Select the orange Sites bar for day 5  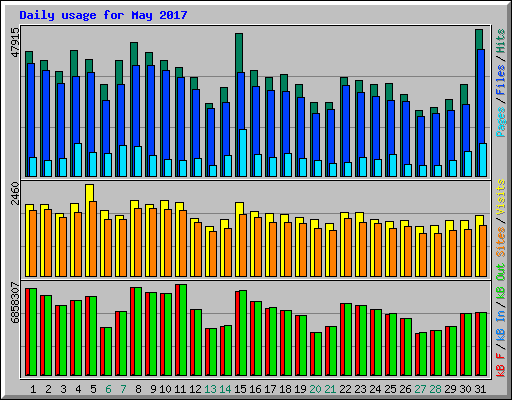[x=93, y=239]
